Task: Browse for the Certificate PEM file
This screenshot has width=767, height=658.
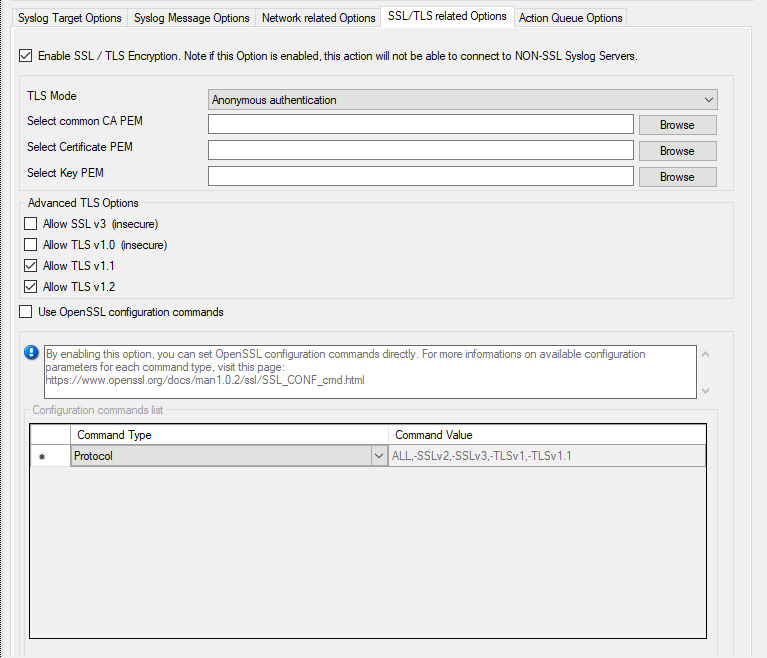Action: (x=677, y=151)
